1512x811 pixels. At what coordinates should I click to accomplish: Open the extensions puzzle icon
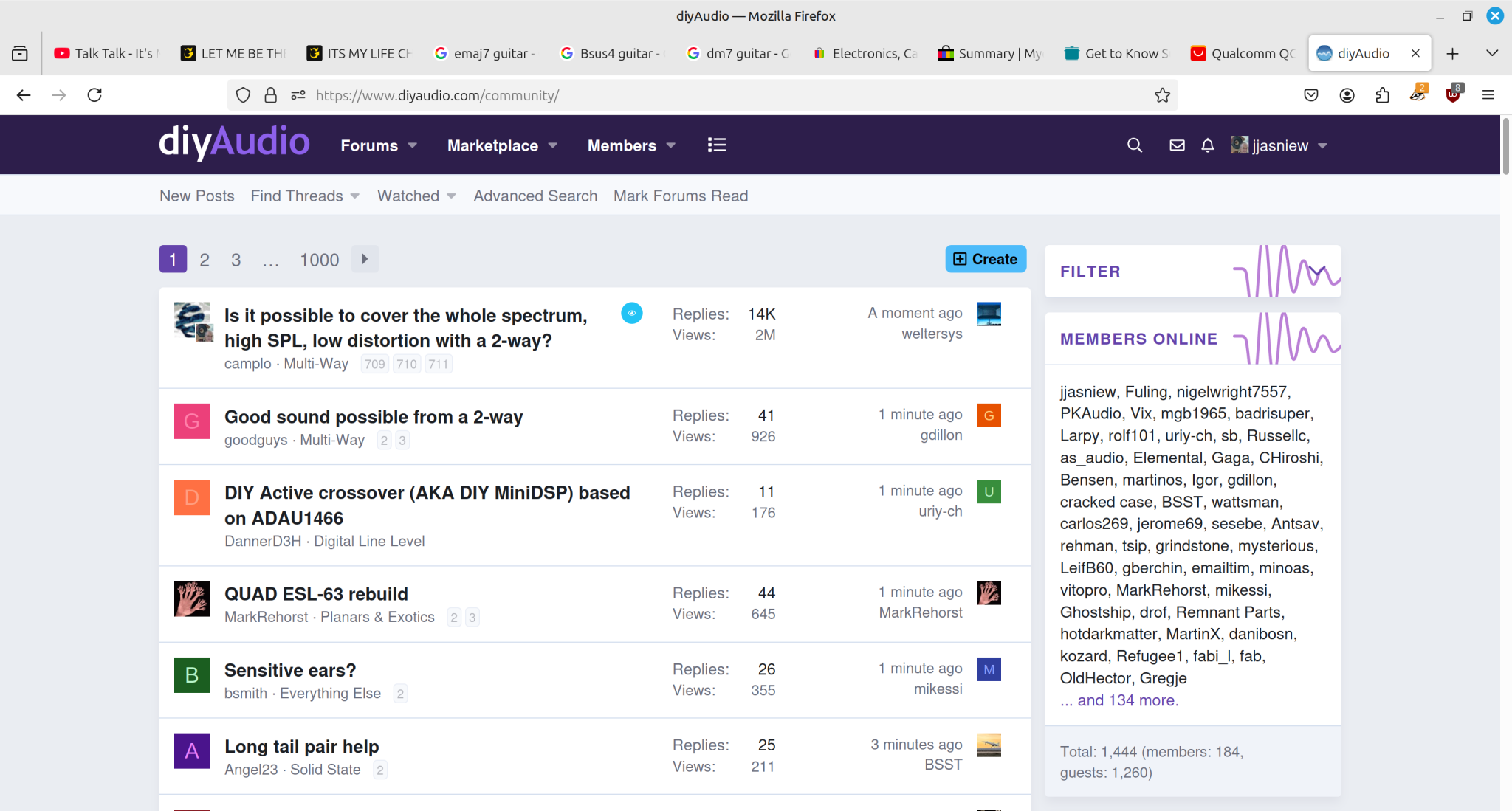point(1382,95)
